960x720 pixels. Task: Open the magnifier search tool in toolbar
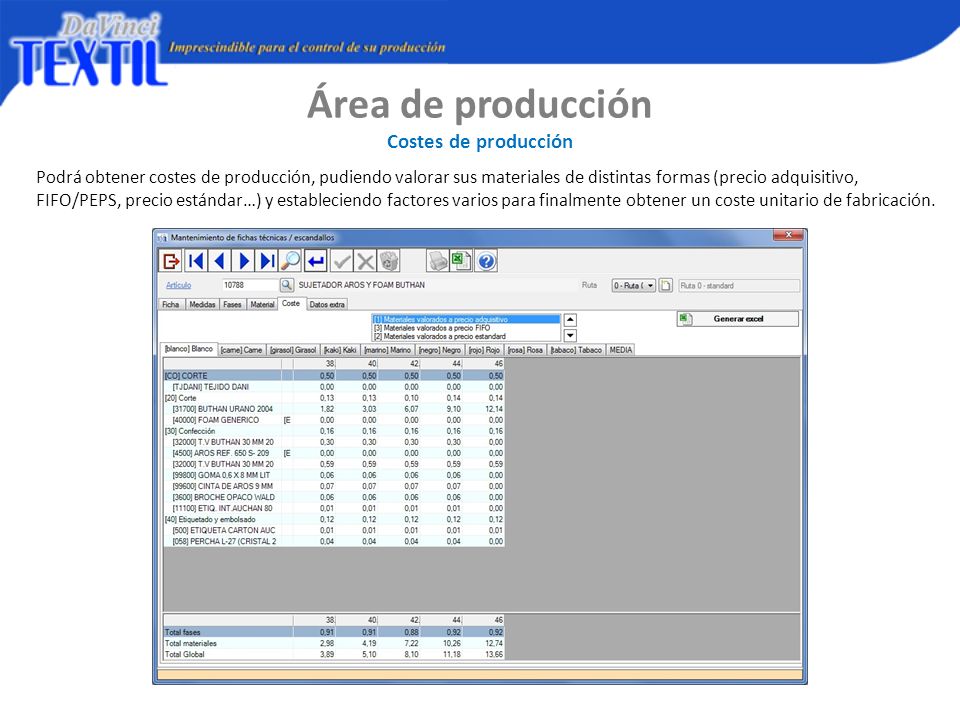[291, 261]
